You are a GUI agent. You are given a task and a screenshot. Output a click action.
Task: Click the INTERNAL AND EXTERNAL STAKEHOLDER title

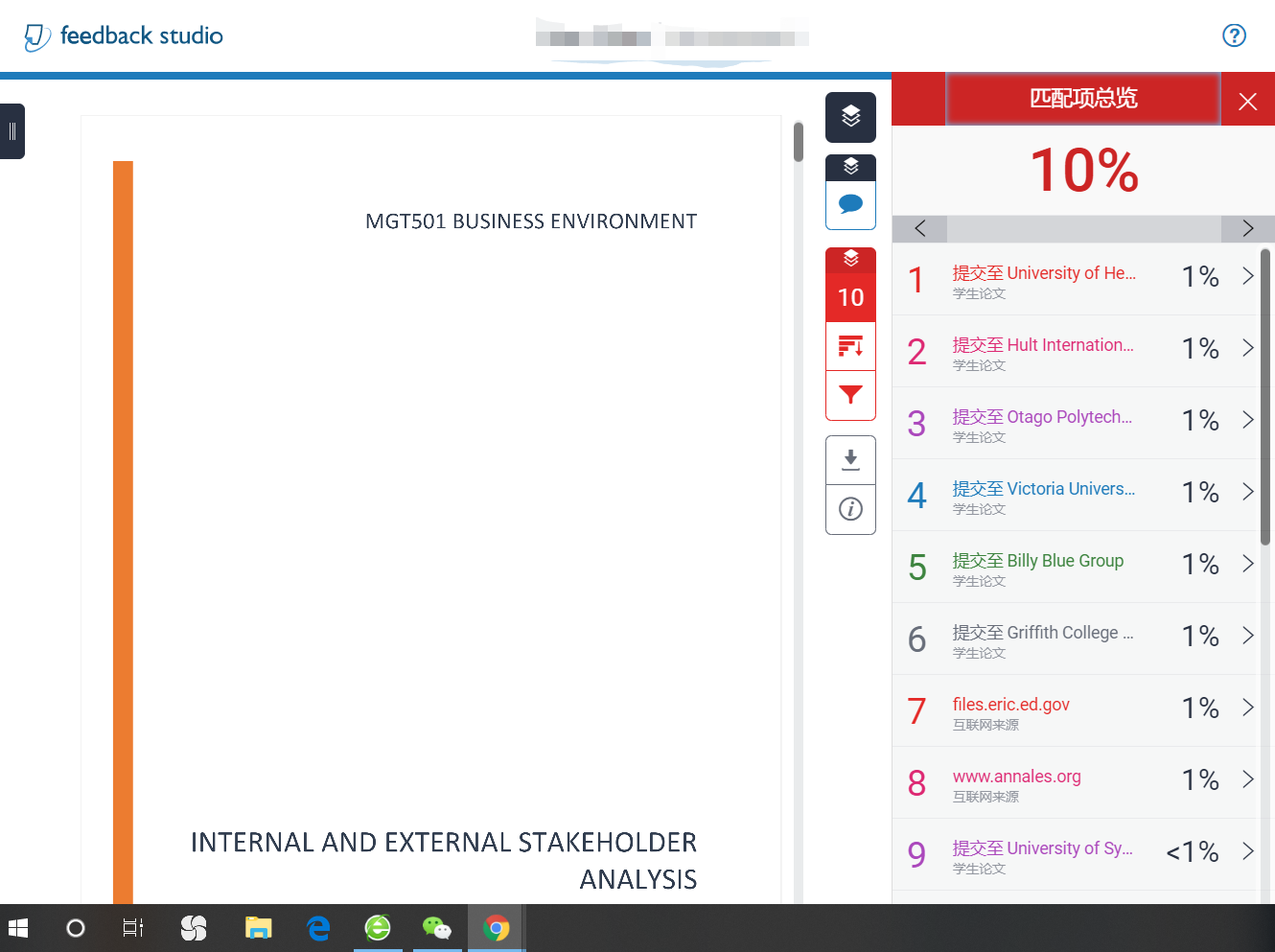[444, 861]
